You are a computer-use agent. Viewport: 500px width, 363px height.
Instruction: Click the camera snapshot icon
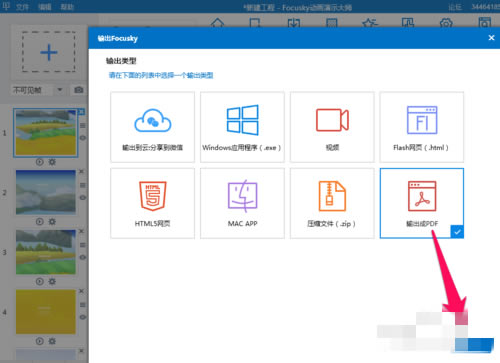pyautogui.click(x=79, y=90)
